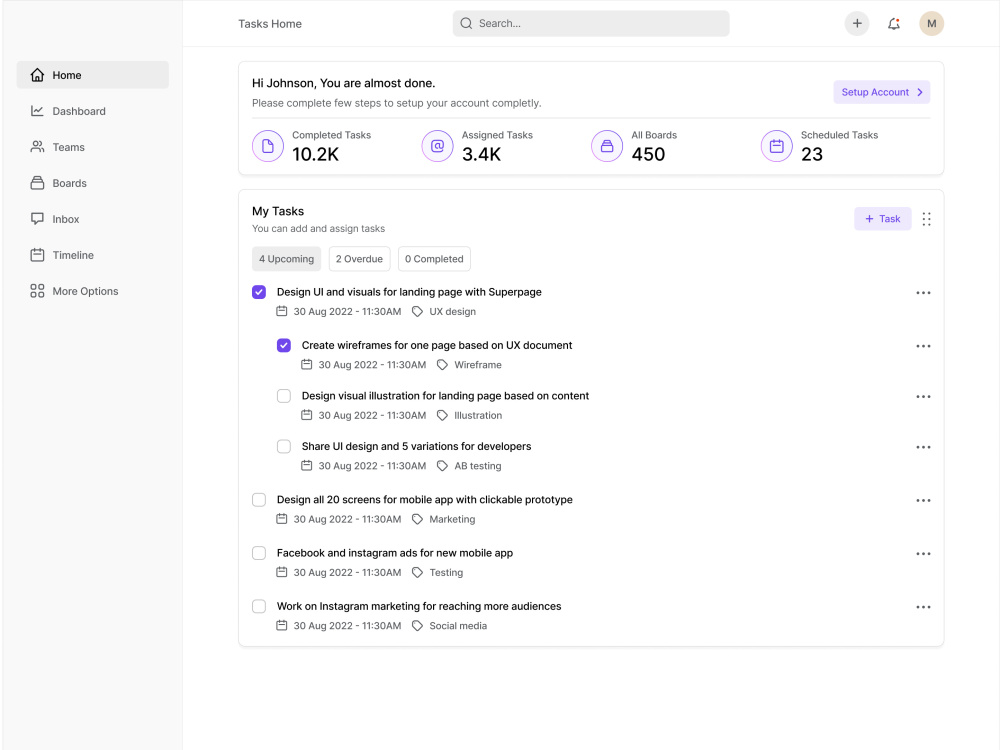The width and height of the screenshot is (1000, 750).
Task: Open the notifications bell icon
Action: click(893, 24)
